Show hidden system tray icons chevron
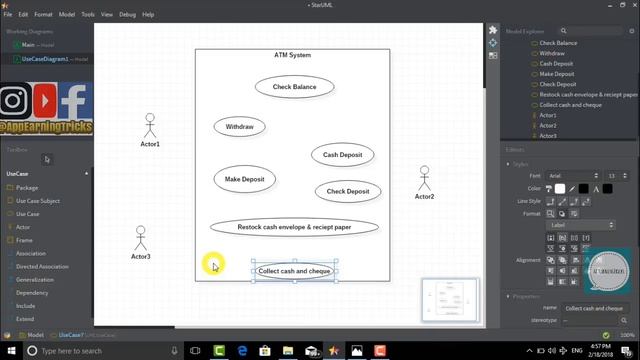640x360 pixels. tap(529, 351)
